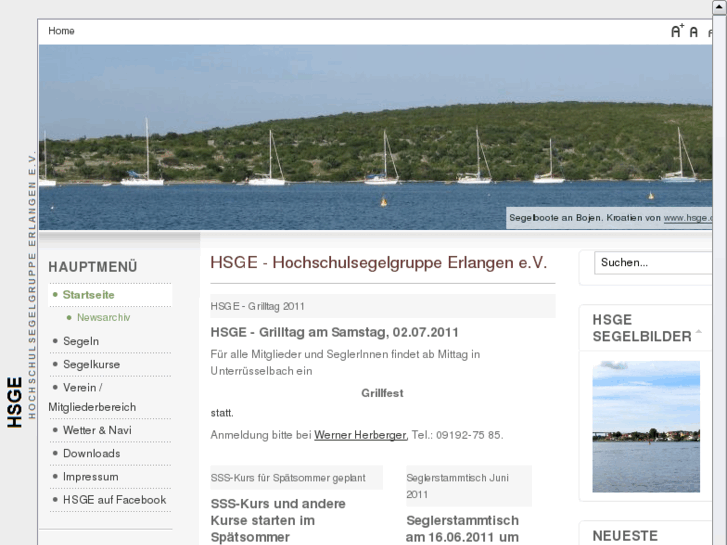Click heading 'SSS-Kurs und andere Kurse starten'
Screen dimensions: 727x545
pyautogui.click(x=278, y=520)
